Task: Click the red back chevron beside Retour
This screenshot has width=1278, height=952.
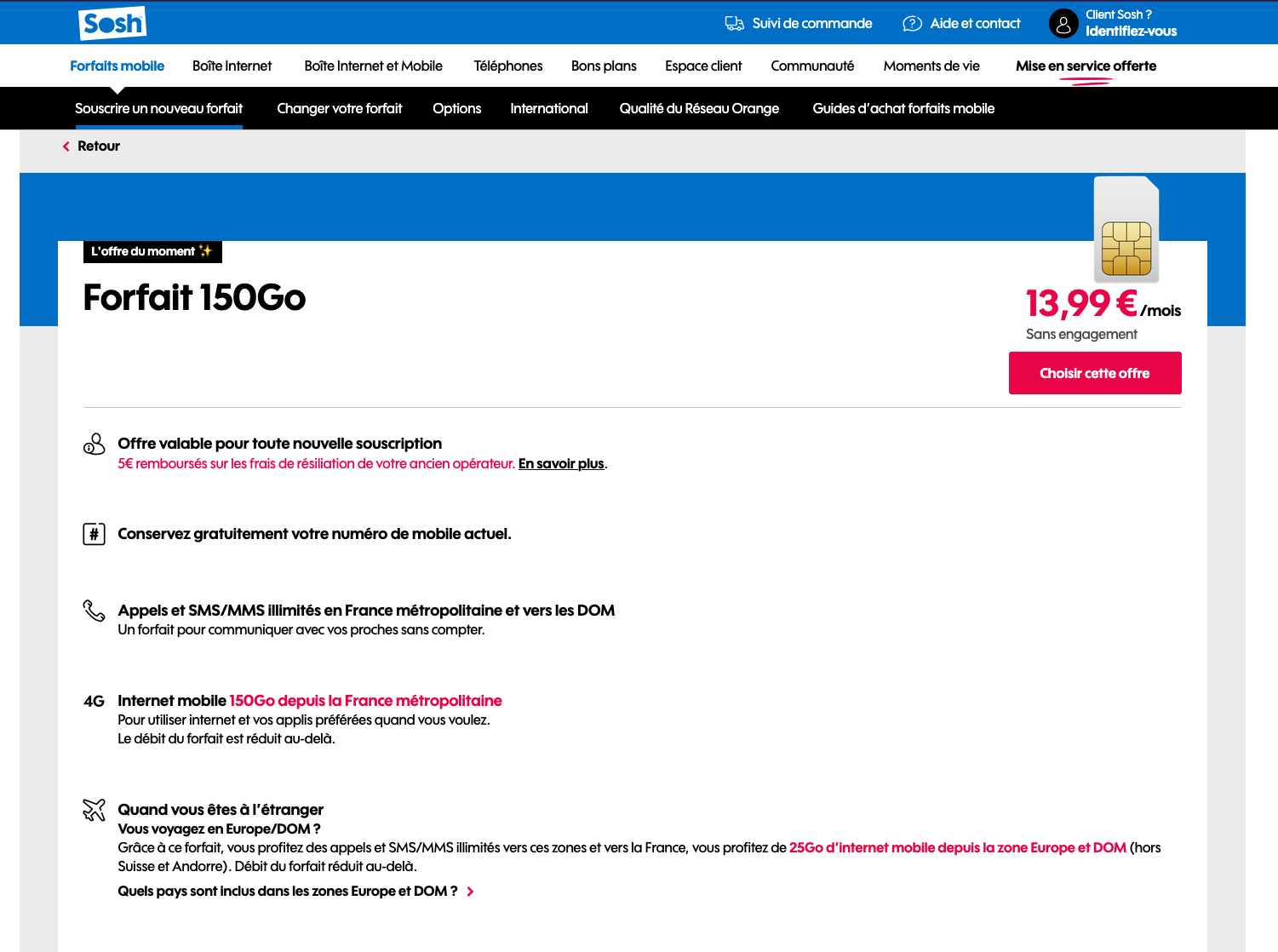Action: [66, 146]
